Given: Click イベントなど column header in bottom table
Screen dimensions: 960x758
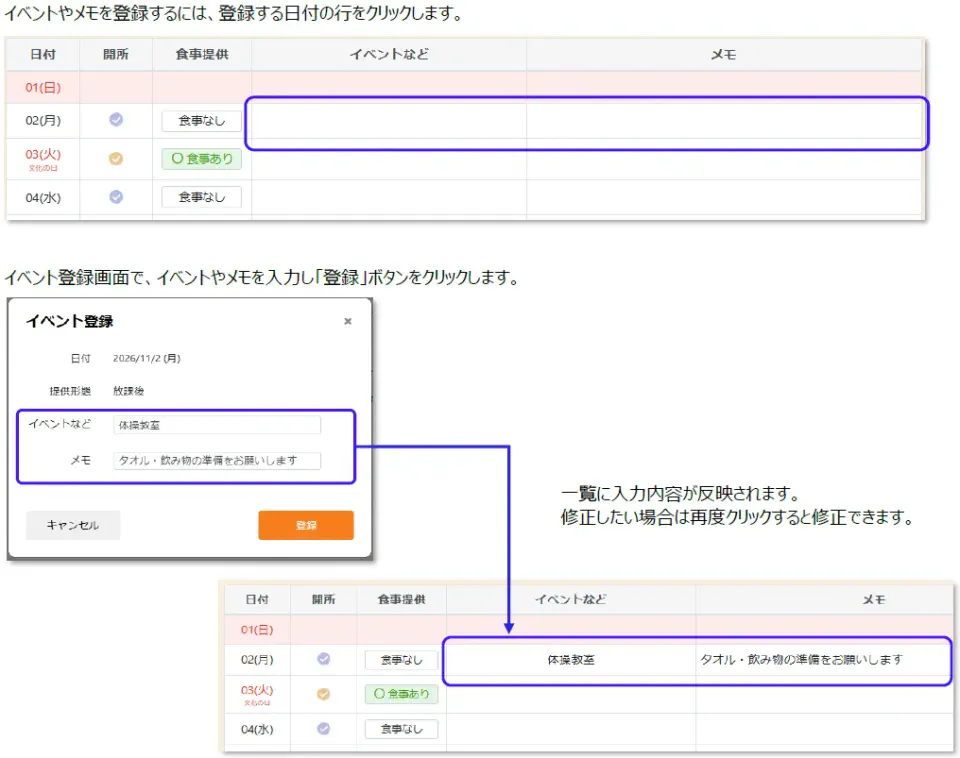Looking at the screenshot, I should click(571, 599).
